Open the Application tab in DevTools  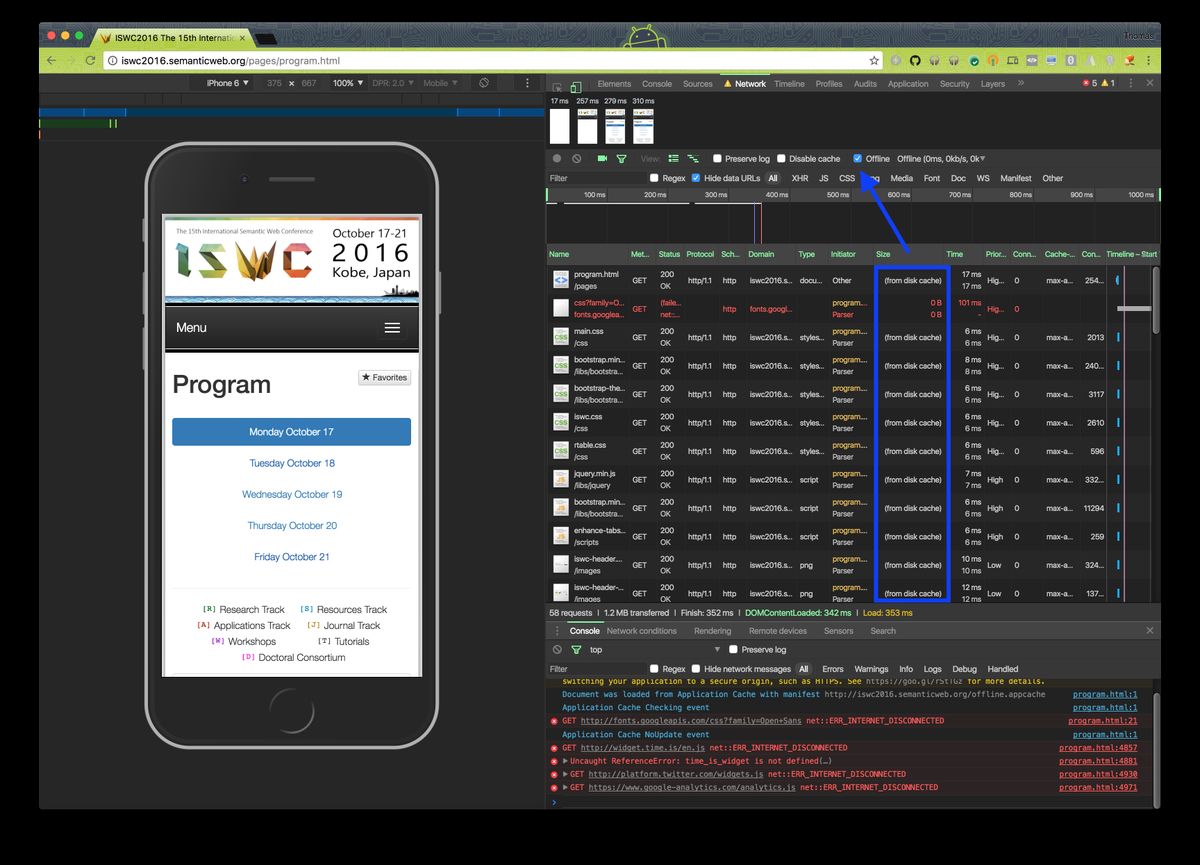908,84
